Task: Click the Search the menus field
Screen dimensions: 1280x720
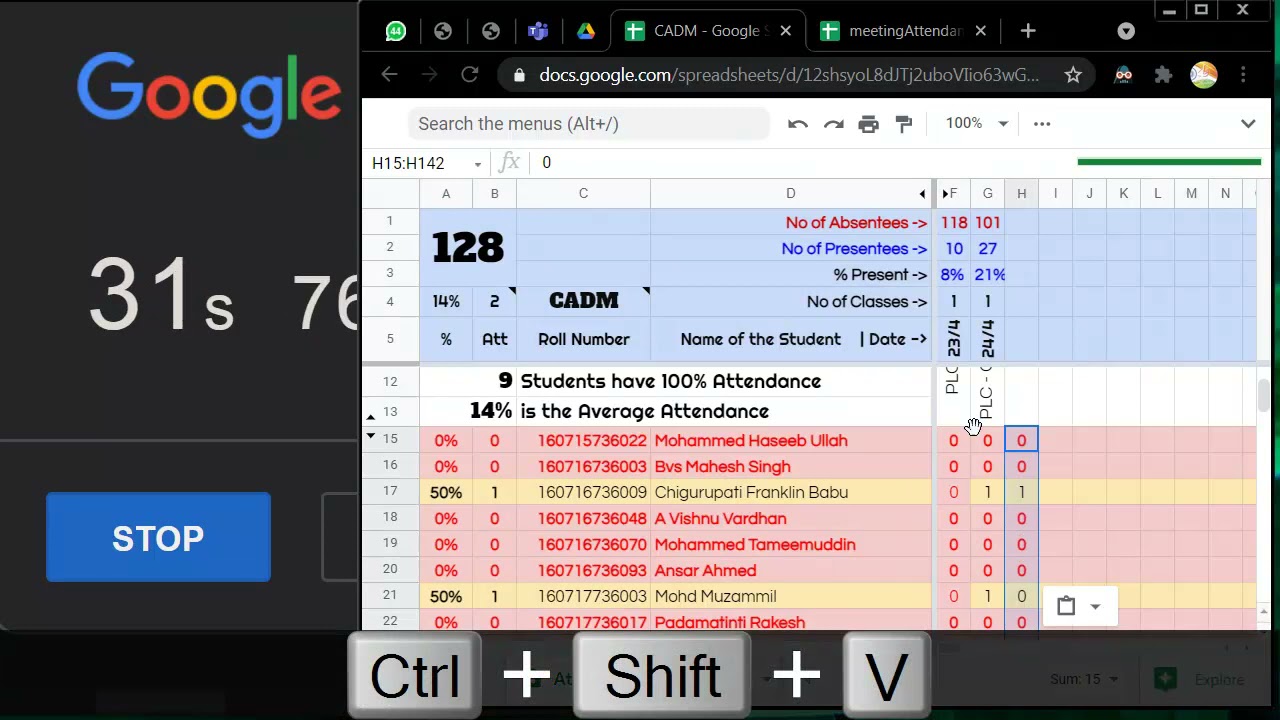Action: tap(589, 124)
